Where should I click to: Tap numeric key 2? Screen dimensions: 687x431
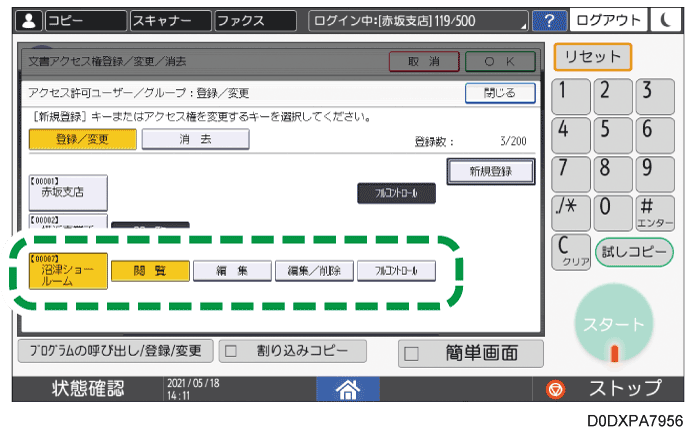click(613, 96)
